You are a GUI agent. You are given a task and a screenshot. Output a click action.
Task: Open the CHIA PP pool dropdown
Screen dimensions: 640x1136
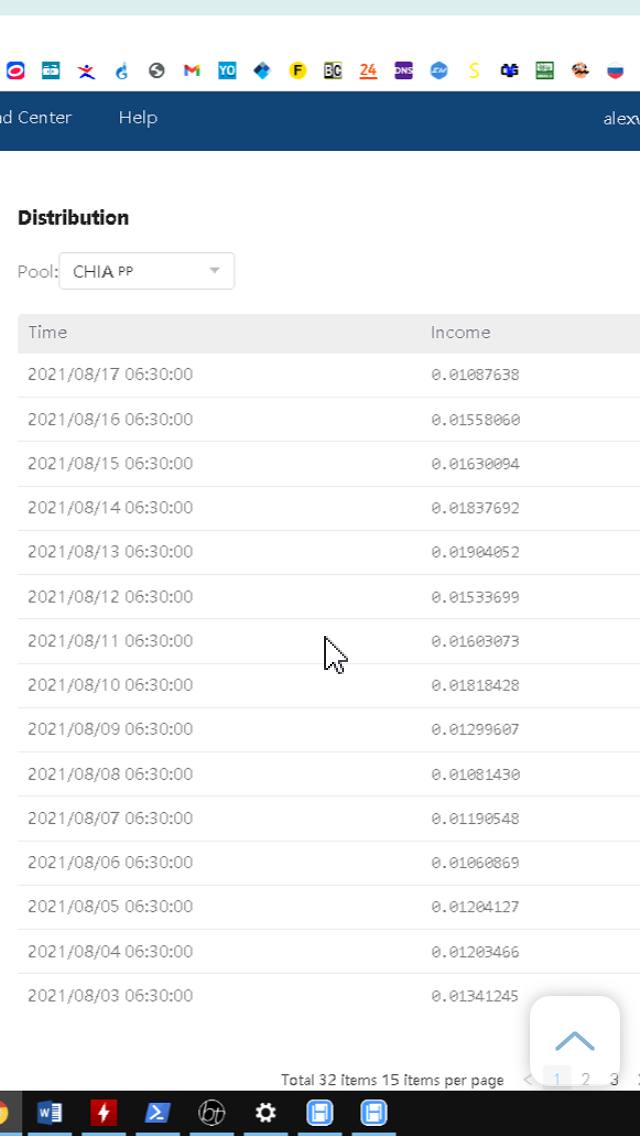click(146, 271)
